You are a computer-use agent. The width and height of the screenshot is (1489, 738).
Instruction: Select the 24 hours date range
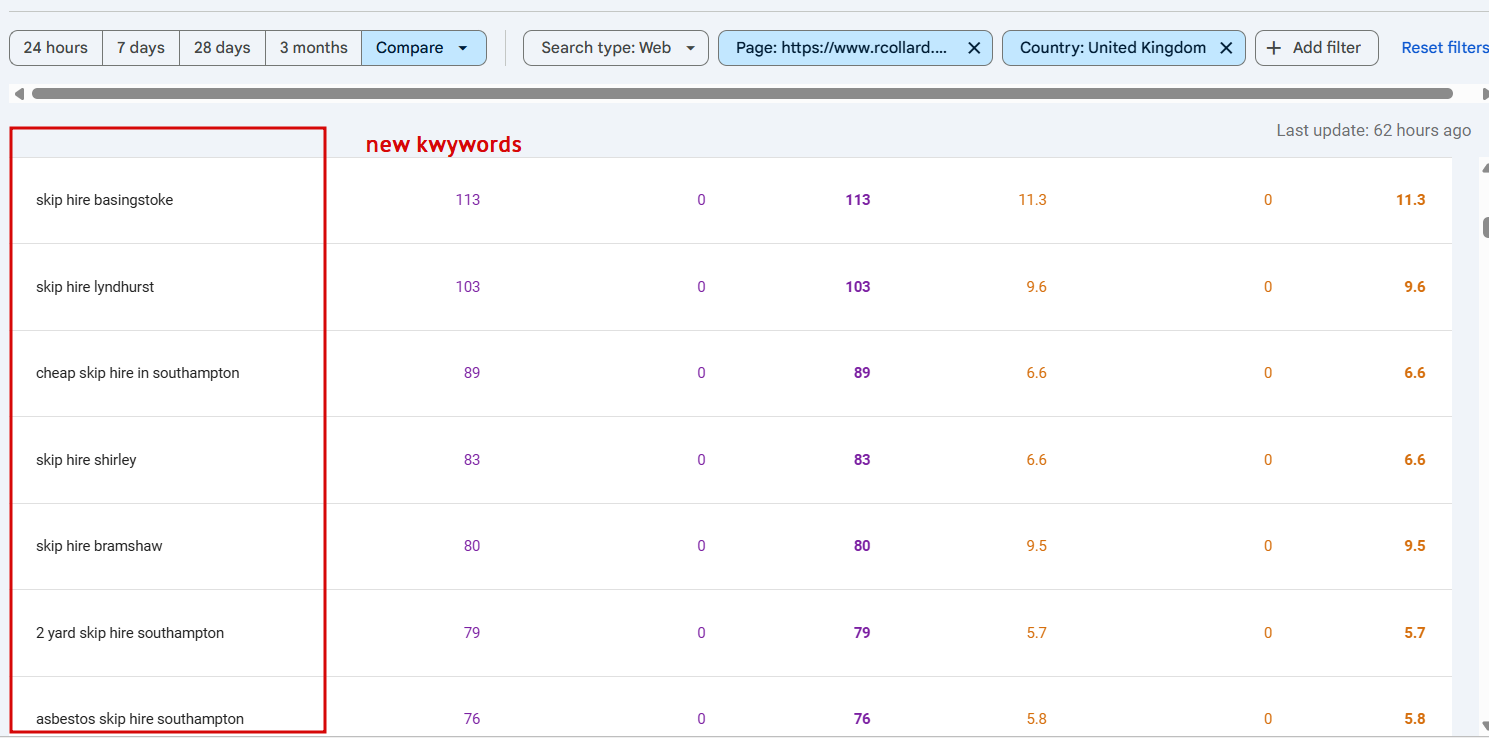pyautogui.click(x=56, y=48)
